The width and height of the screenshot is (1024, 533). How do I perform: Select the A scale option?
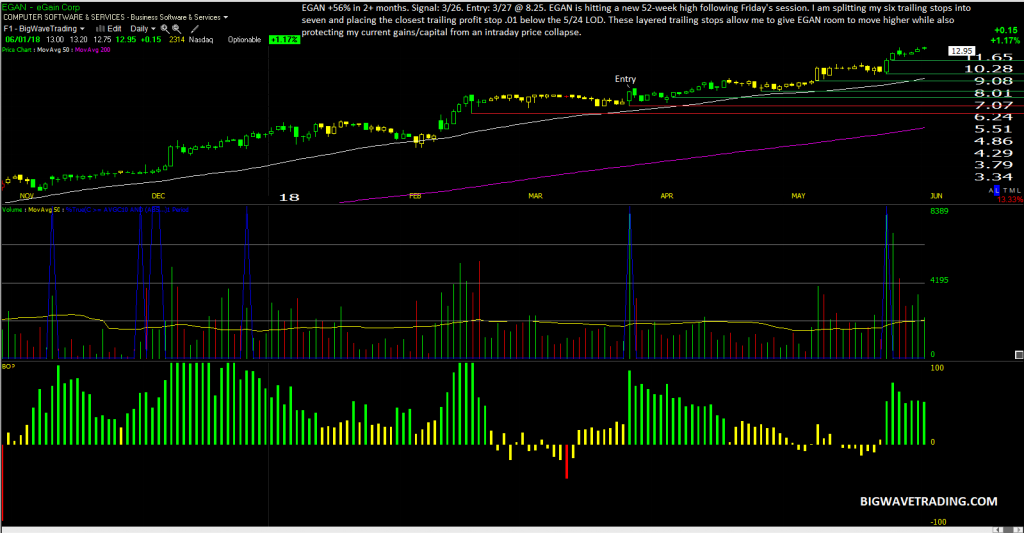tap(991, 191)
